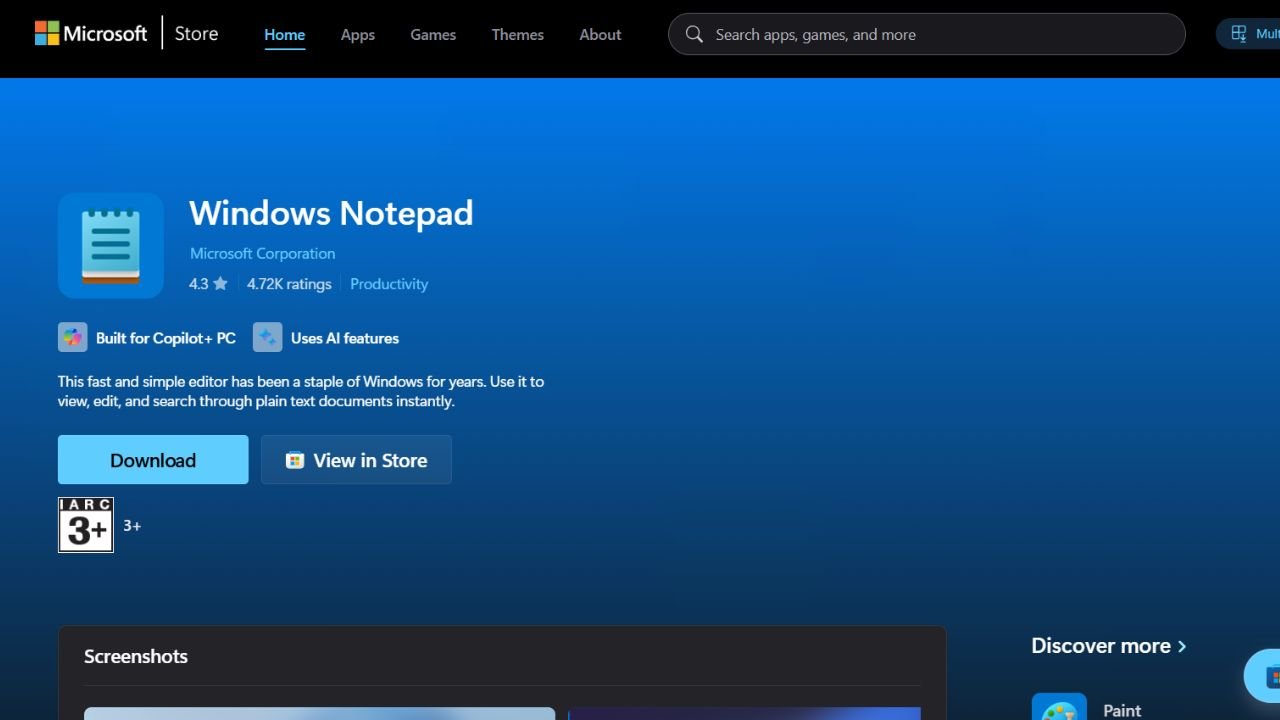
Task: Click the Microsoft logo
Action: click(91, 34)
